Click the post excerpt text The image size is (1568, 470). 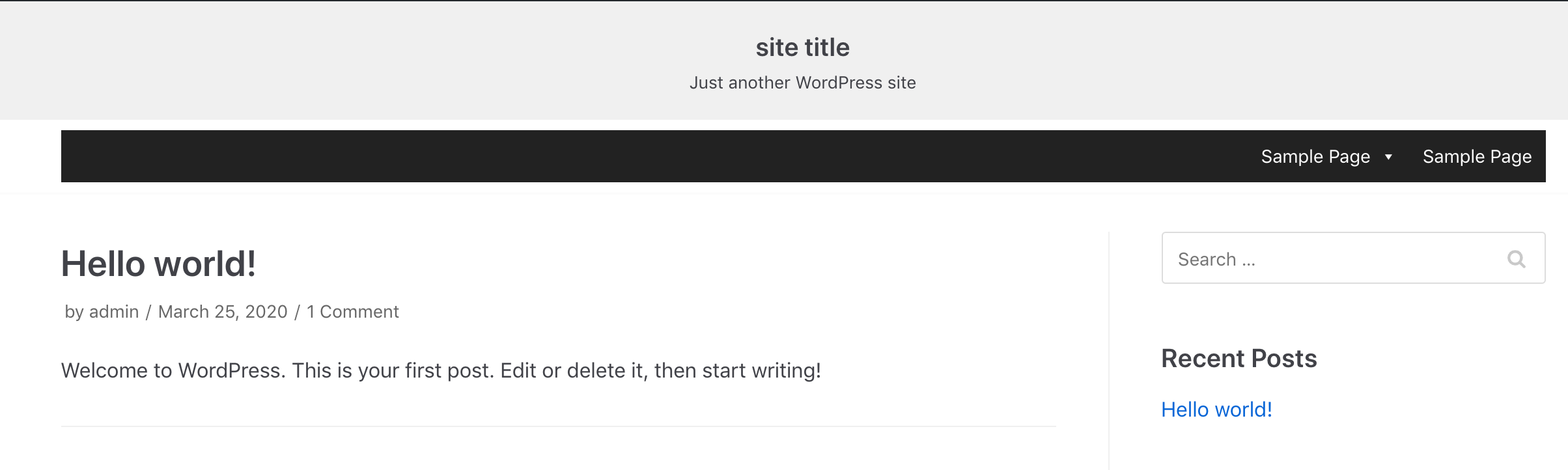click(441, 370)
